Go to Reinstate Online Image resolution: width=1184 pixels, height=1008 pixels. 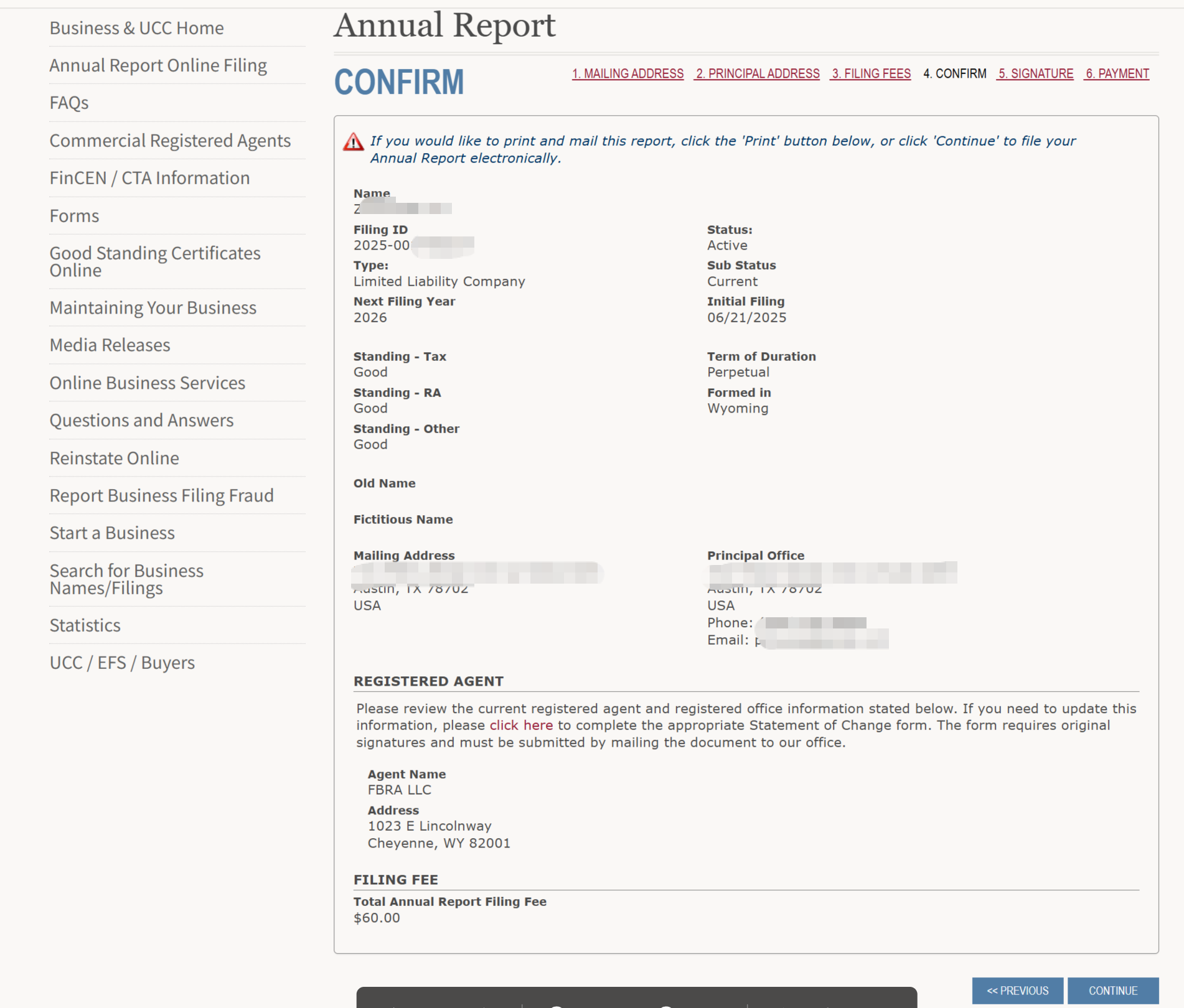click(x=115, y=458)
